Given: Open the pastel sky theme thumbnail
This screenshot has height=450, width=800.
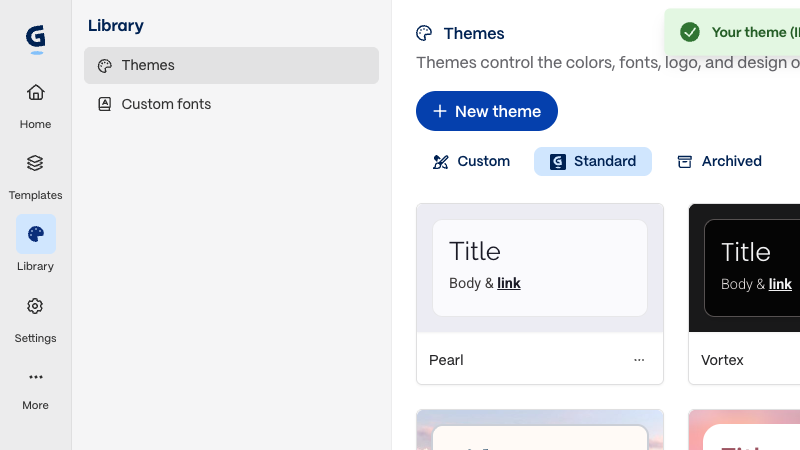Looking at the screenshot, I should click(540, 430).
